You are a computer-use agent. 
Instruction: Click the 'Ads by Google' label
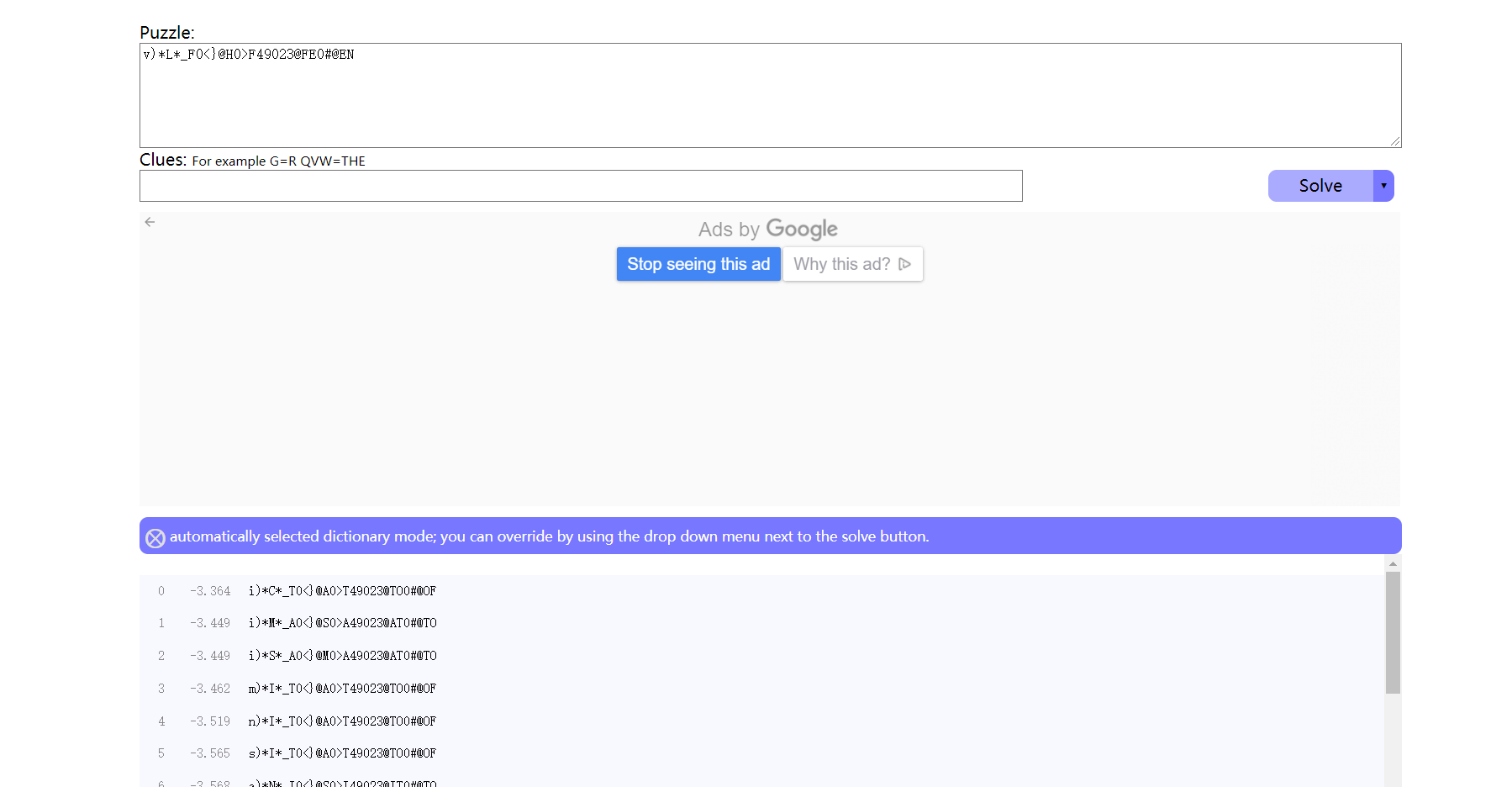tap(768, 229)
